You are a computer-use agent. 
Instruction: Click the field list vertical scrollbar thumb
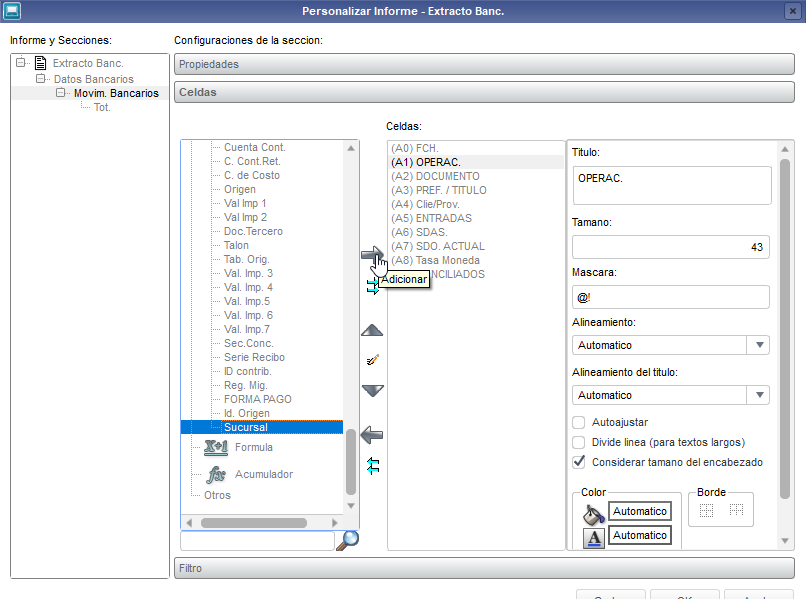point(351,461)
